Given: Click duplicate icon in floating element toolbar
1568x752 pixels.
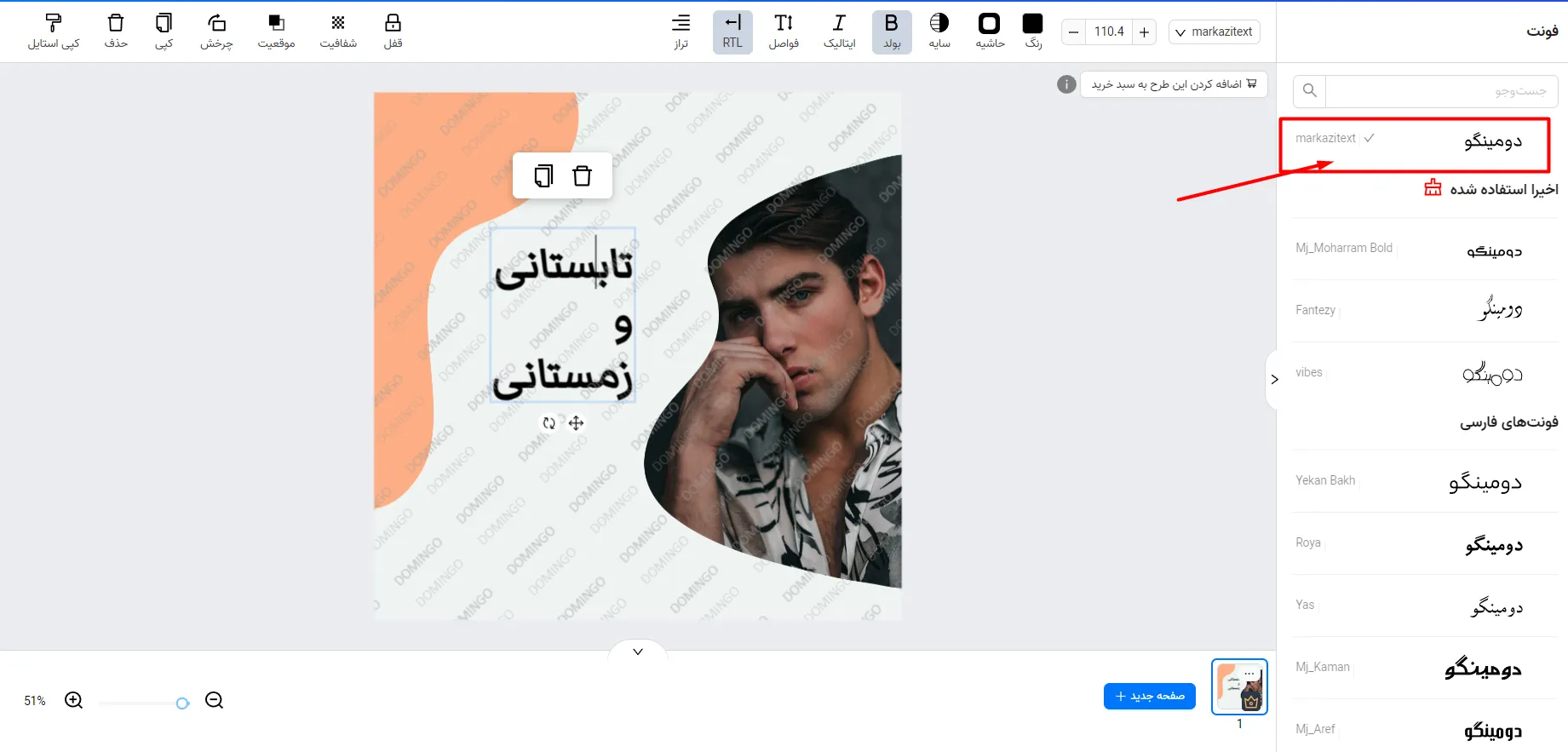Looking at the screenshot, I should pyautogui.click(x=543, y=175).
